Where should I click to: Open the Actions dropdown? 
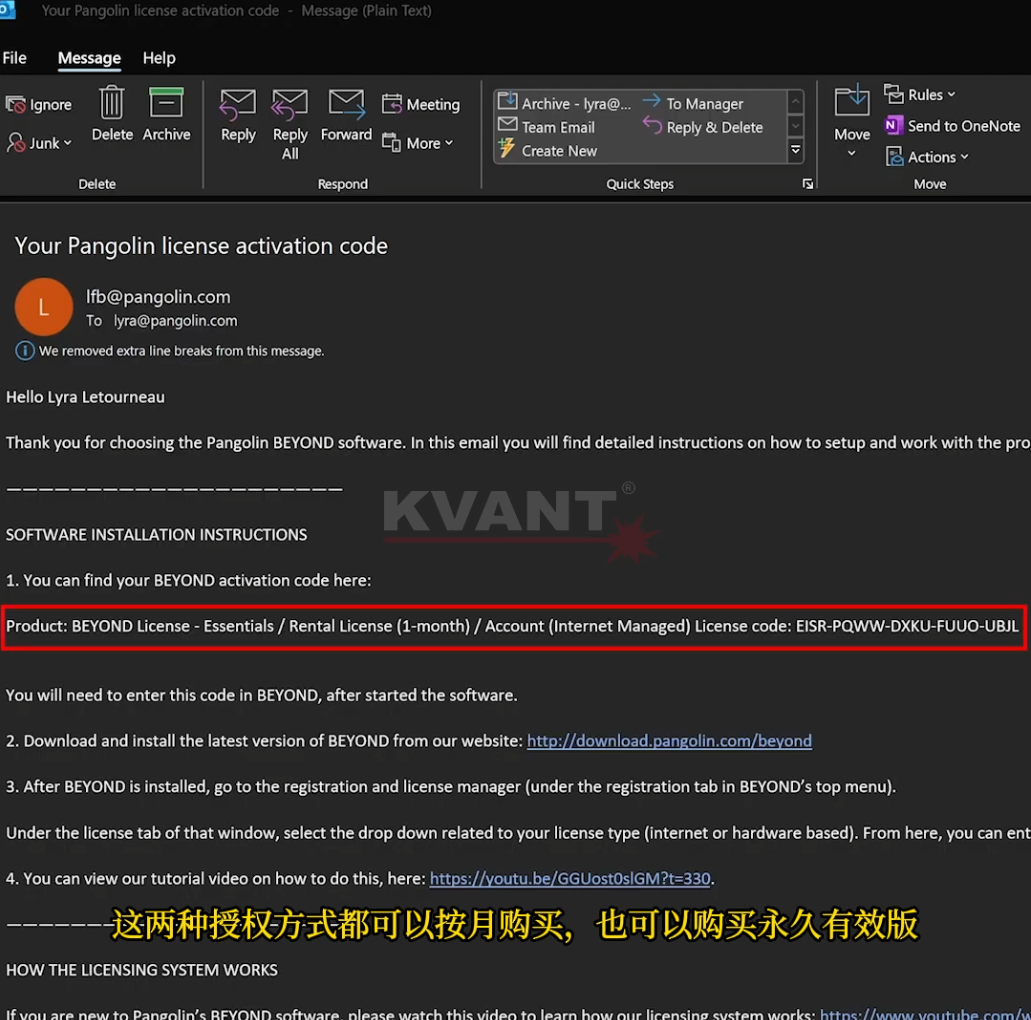[x=927, y=157]
